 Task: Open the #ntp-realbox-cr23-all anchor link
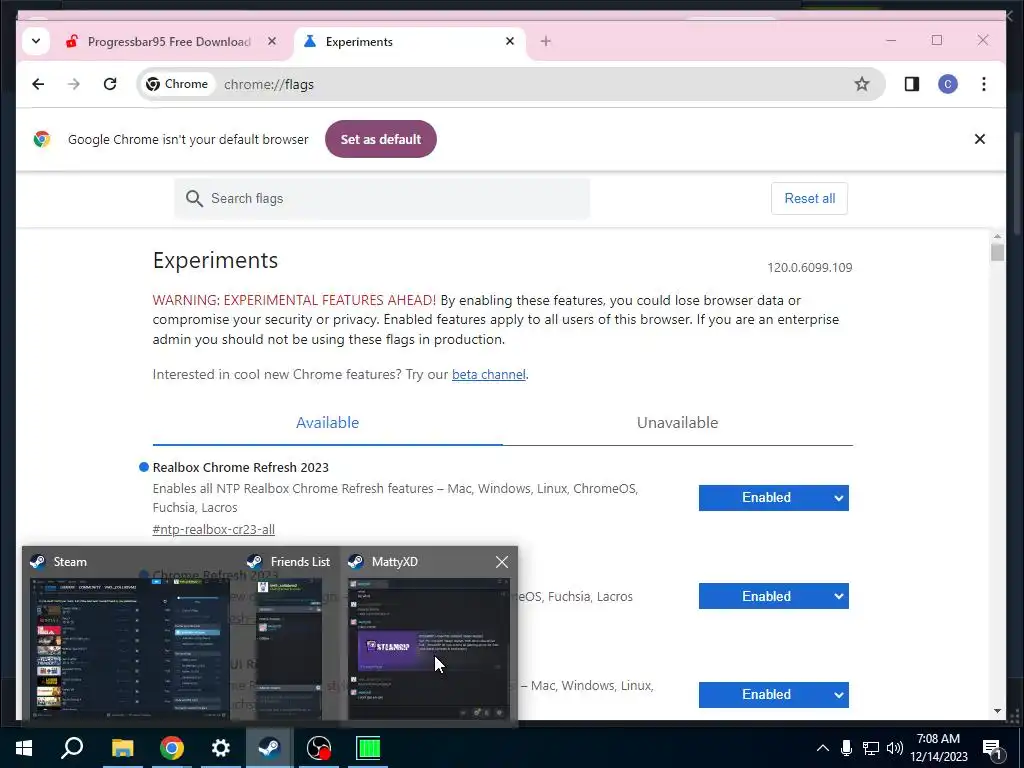[214, 530]
